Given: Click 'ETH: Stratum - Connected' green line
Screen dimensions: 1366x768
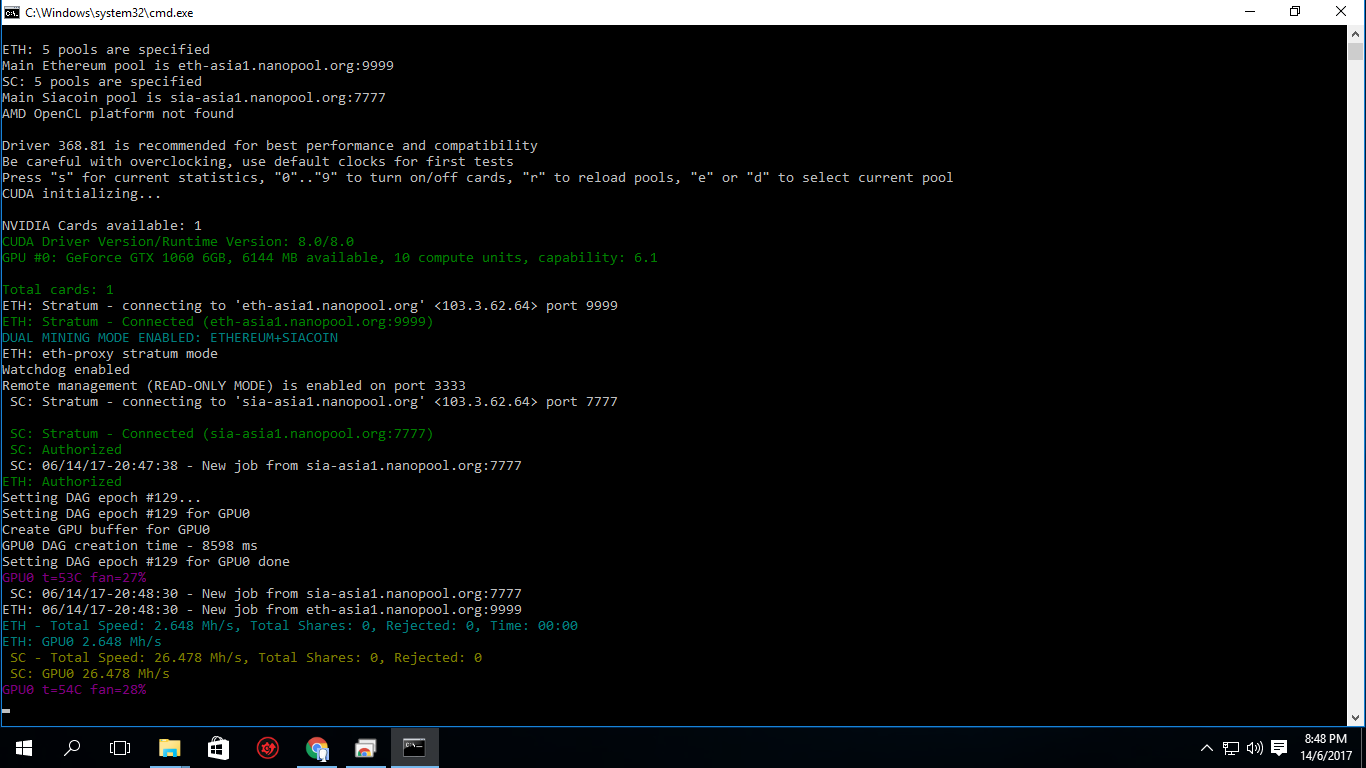Looking at the screenshot, I should pyautogui.click(x=218, y=322).
